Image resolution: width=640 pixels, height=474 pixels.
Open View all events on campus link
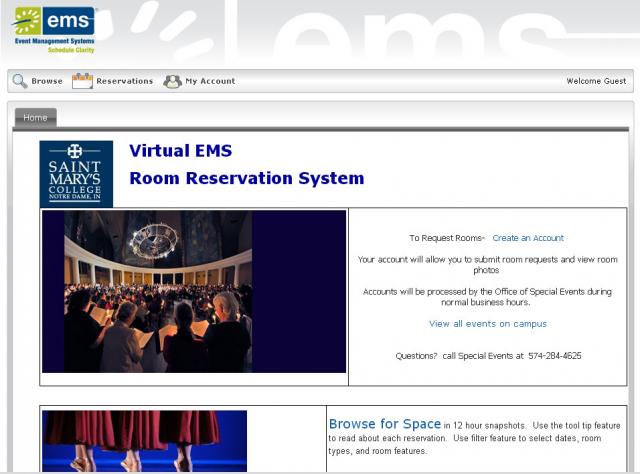[487, 324]
